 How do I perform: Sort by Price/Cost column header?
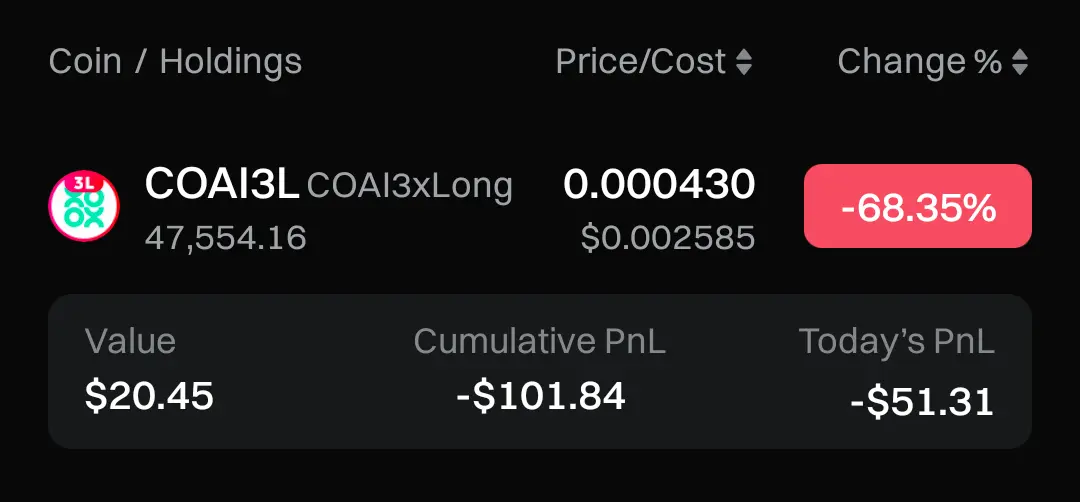coord(654,62)
